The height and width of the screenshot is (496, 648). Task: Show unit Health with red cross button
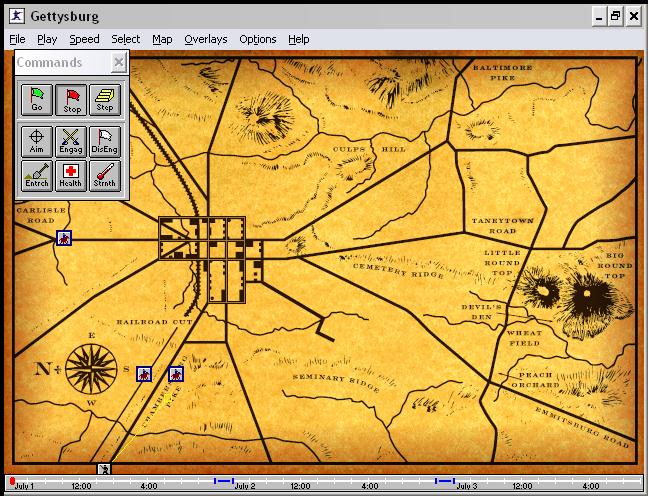click(x=71, y=176)
